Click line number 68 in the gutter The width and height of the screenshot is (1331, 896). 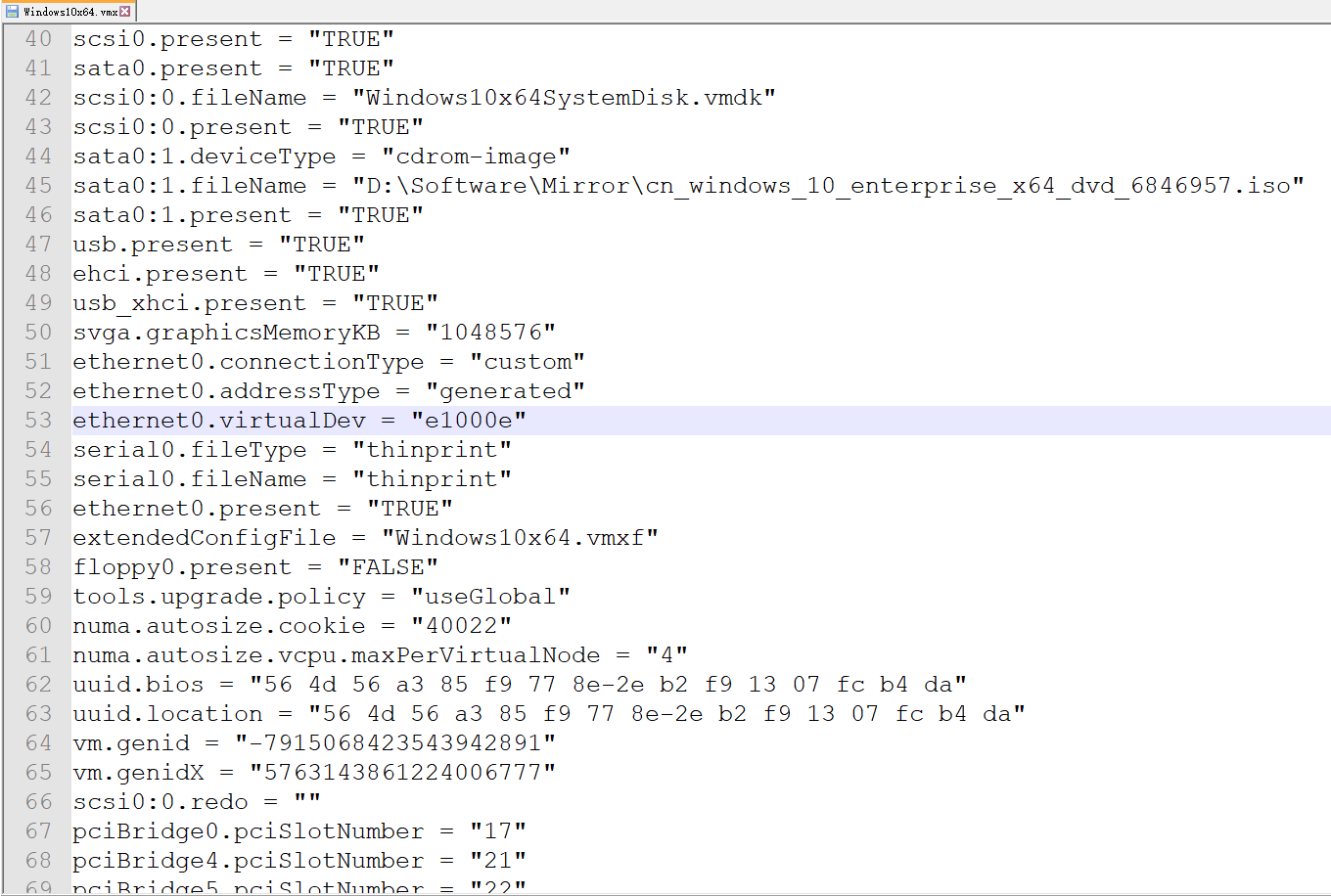point(38,861)
